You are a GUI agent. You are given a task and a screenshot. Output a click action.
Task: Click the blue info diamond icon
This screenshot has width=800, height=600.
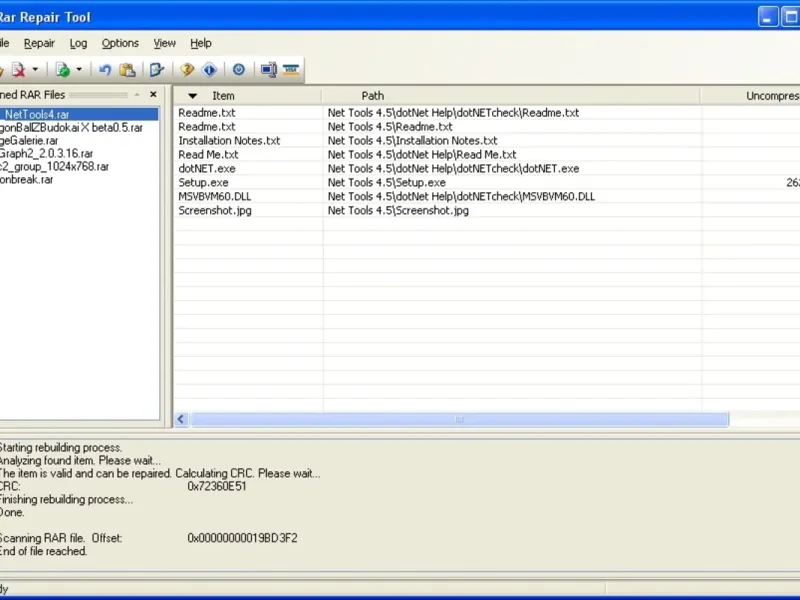(209, 70)
